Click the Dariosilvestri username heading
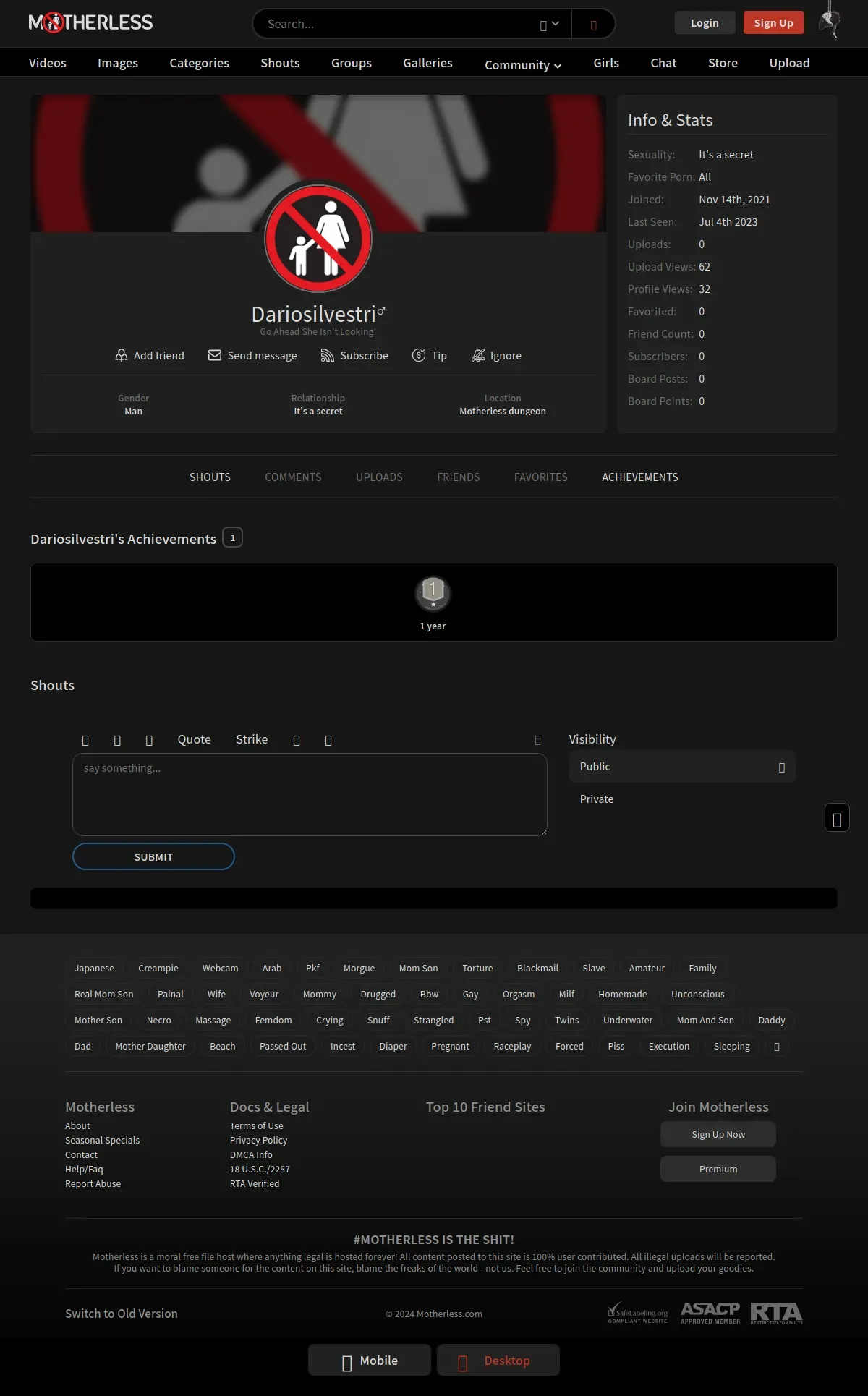Viewport: 868px width, 1396px height. pos(314,314)
